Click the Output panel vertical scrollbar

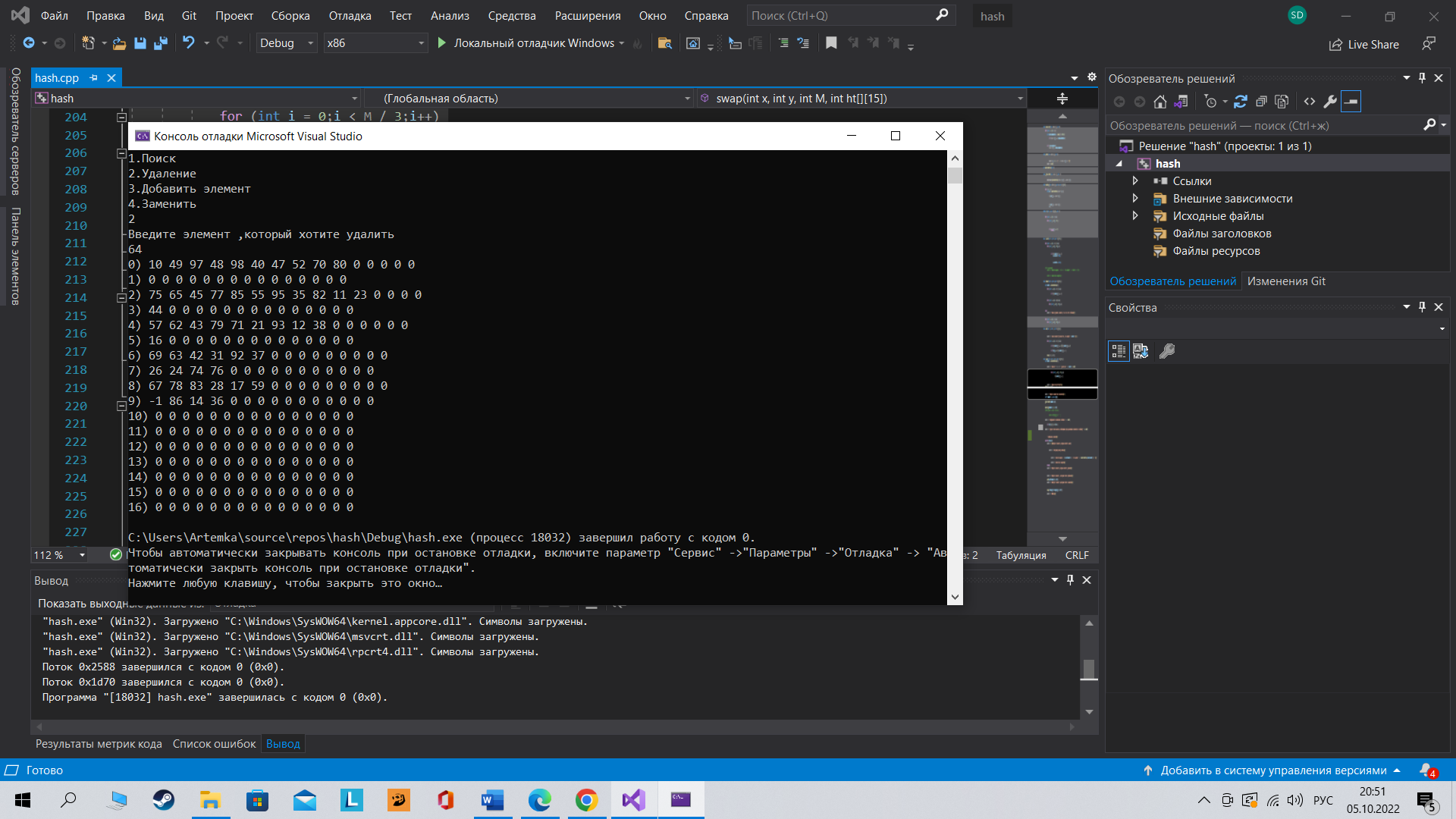(x=1089, y=668)
